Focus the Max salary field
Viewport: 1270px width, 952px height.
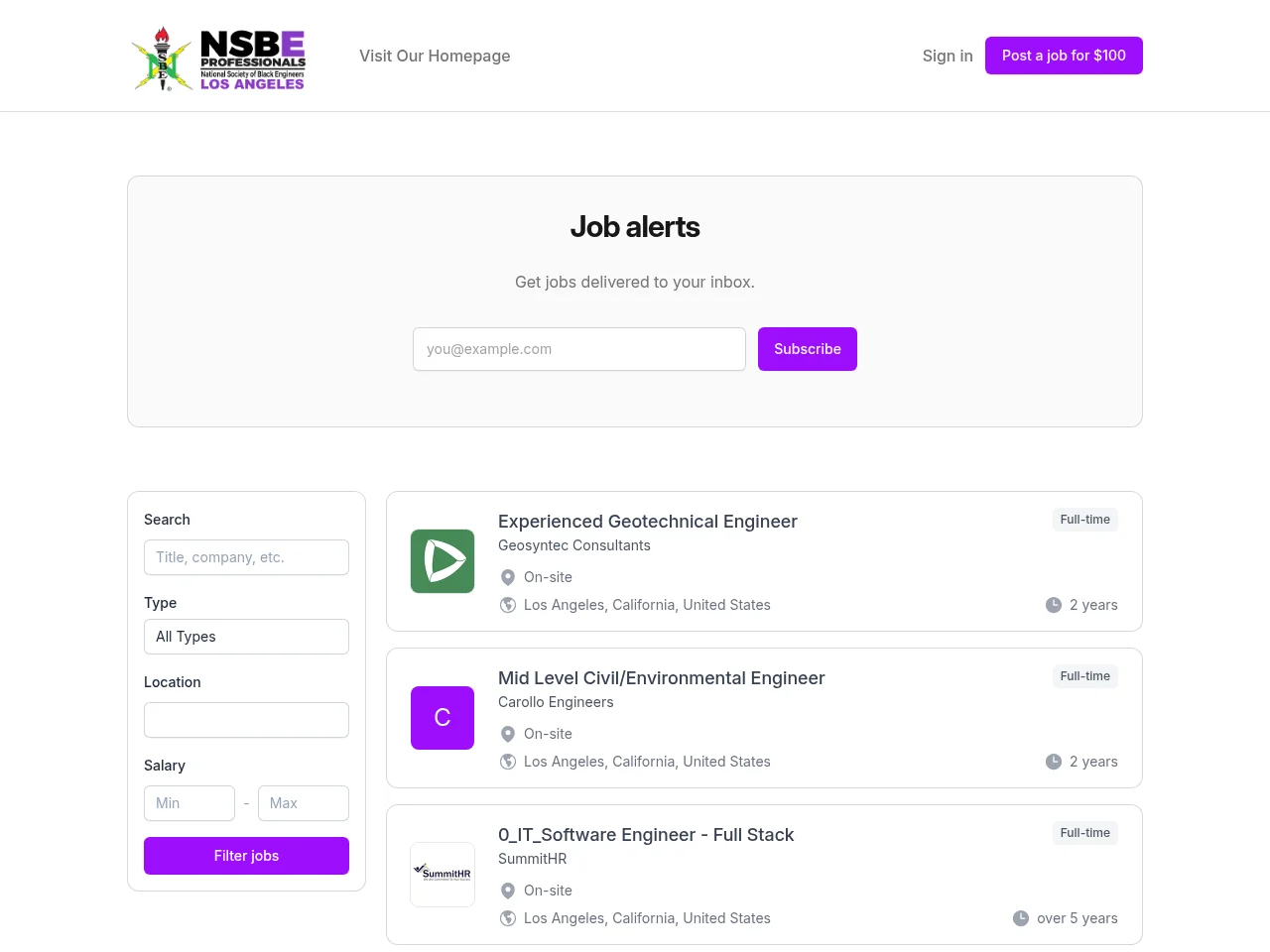pyautogui.click(x=304, y=803)
